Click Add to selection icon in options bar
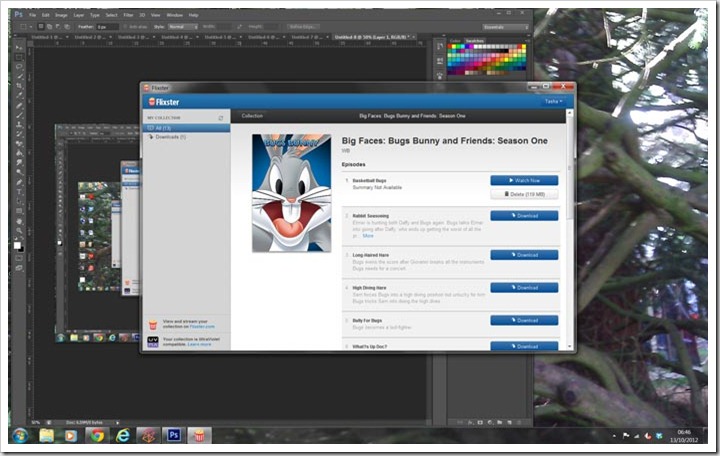 click(x=50, y=27)
